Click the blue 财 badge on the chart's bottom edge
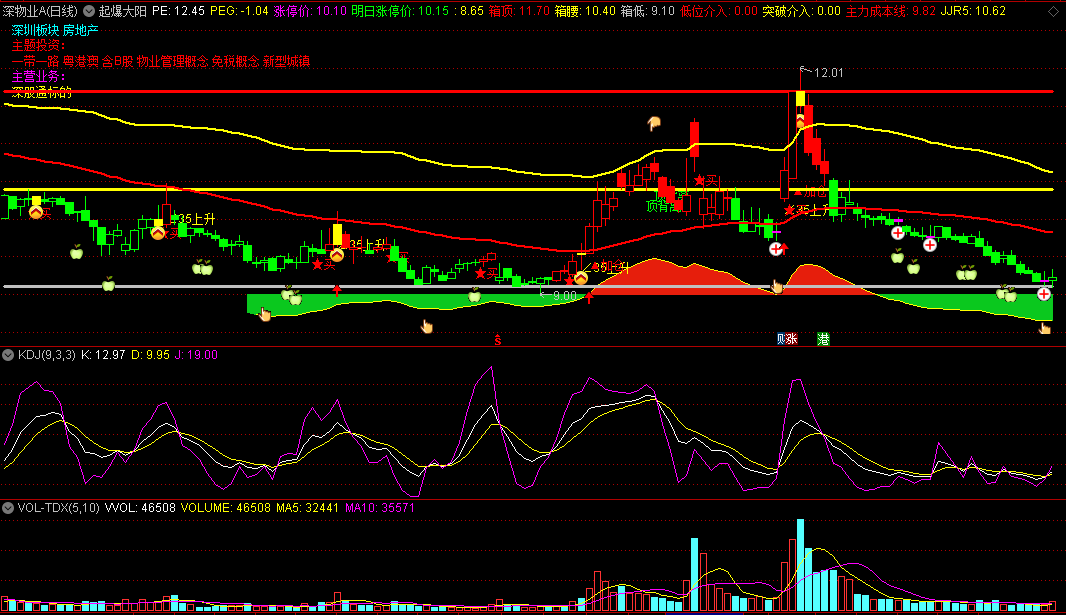The image size is (1066, 615). point(782,338)
